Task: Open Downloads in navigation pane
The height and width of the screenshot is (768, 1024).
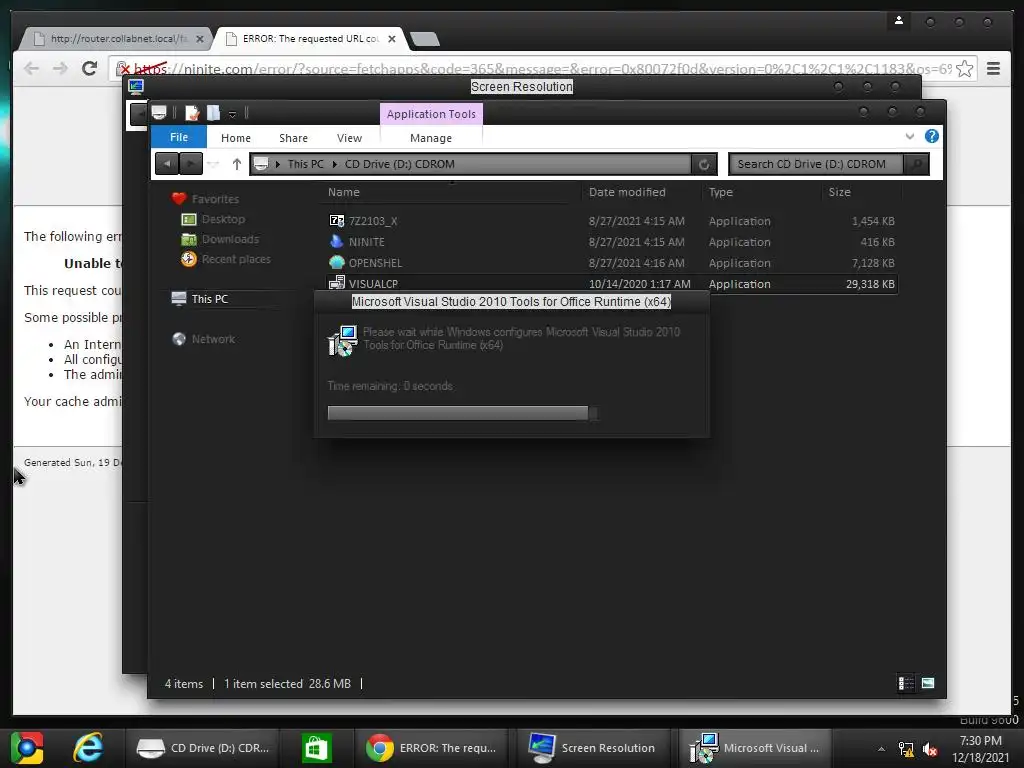Action: click(230, 239)
